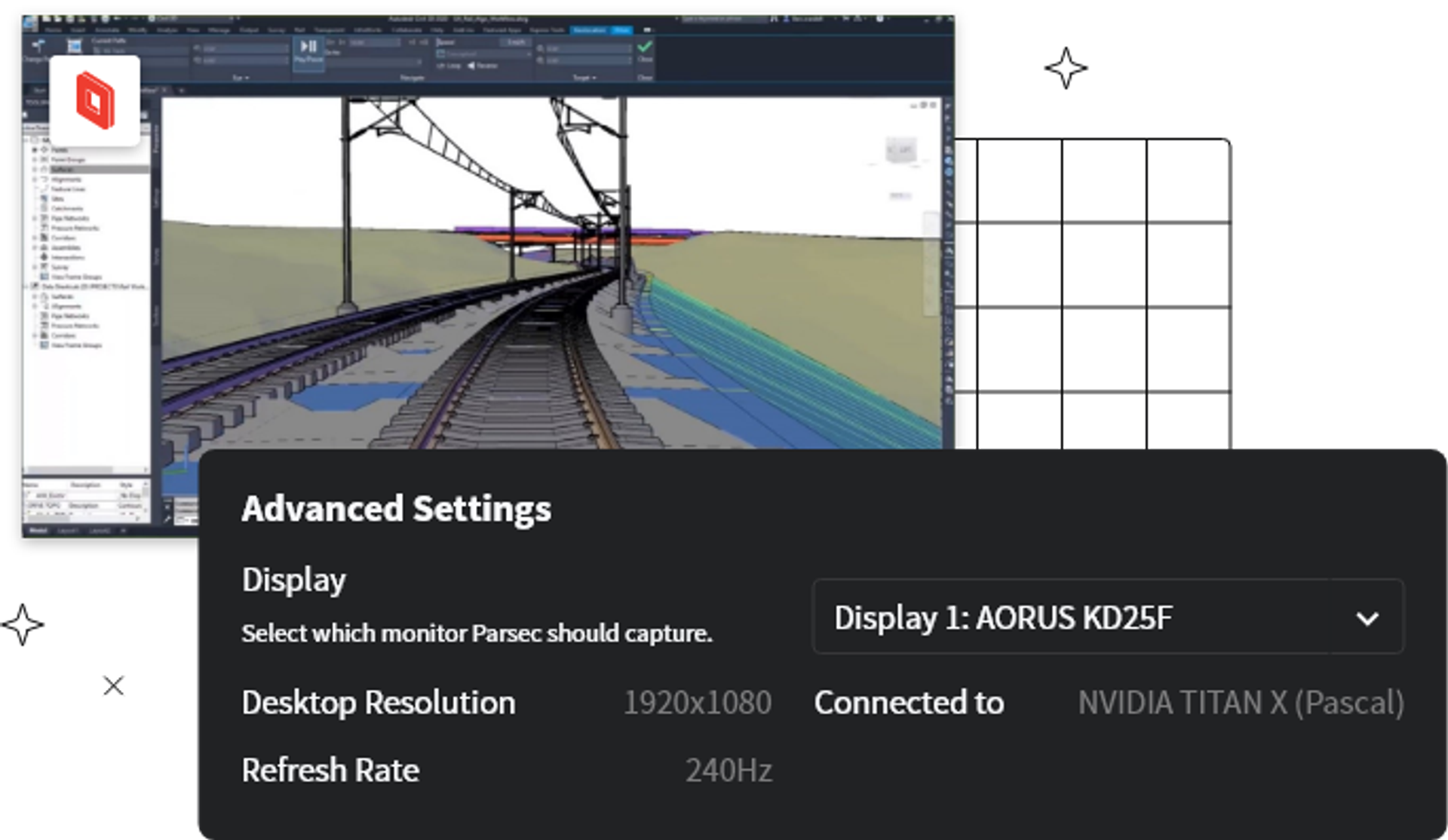
Task: Expand the Eye panel dropdown in ribbon
Action: (x=241, y=78)
